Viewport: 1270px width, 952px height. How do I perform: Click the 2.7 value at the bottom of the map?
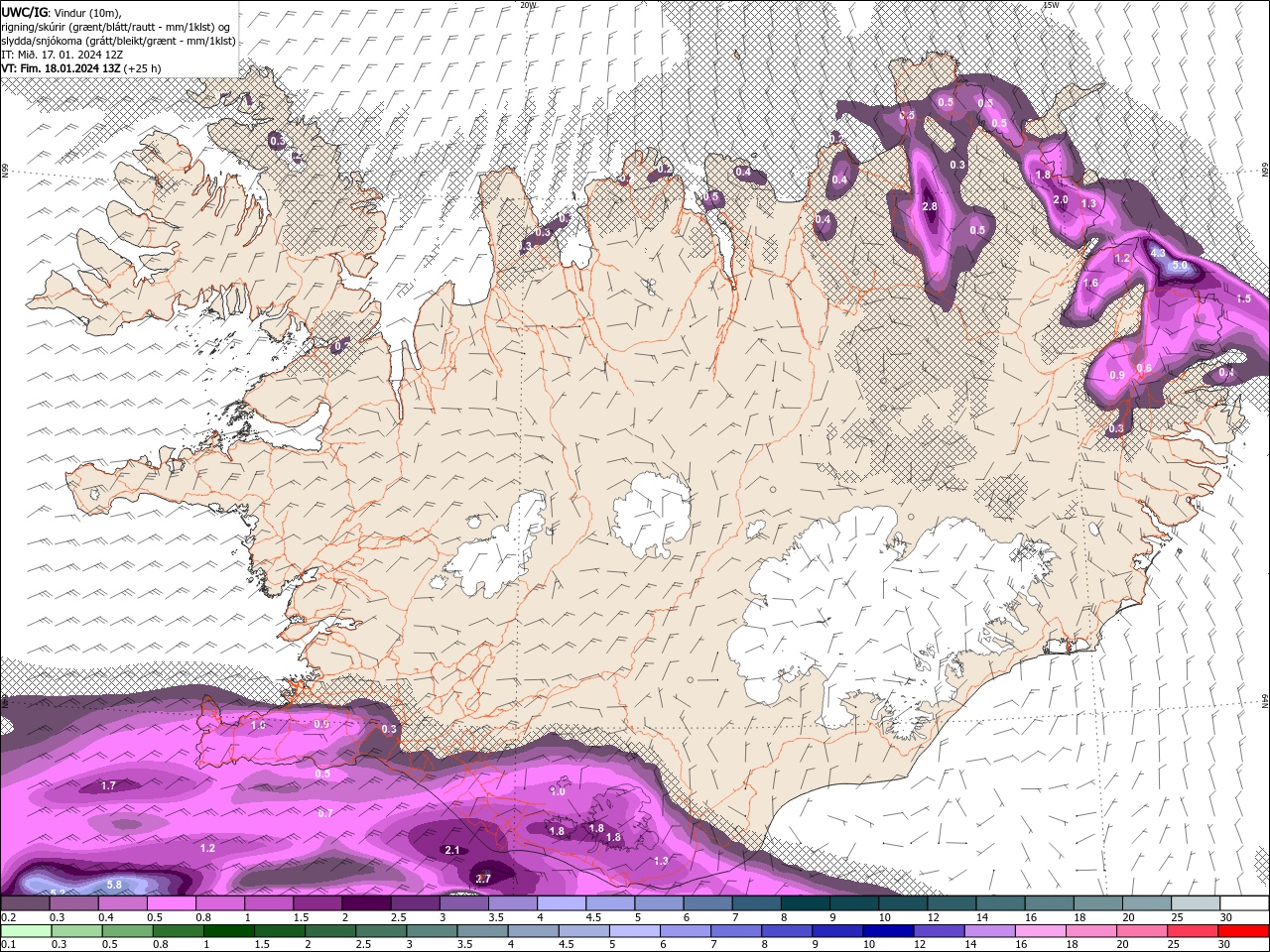point(483,879)
